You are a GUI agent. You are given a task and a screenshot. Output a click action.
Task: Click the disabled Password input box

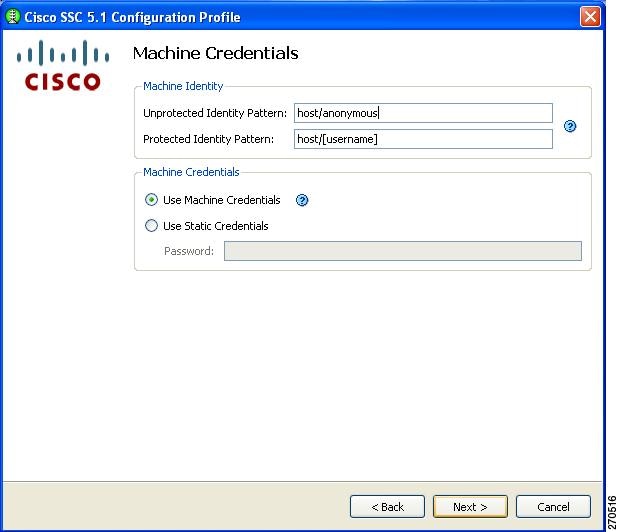click(x=402, y=251)
